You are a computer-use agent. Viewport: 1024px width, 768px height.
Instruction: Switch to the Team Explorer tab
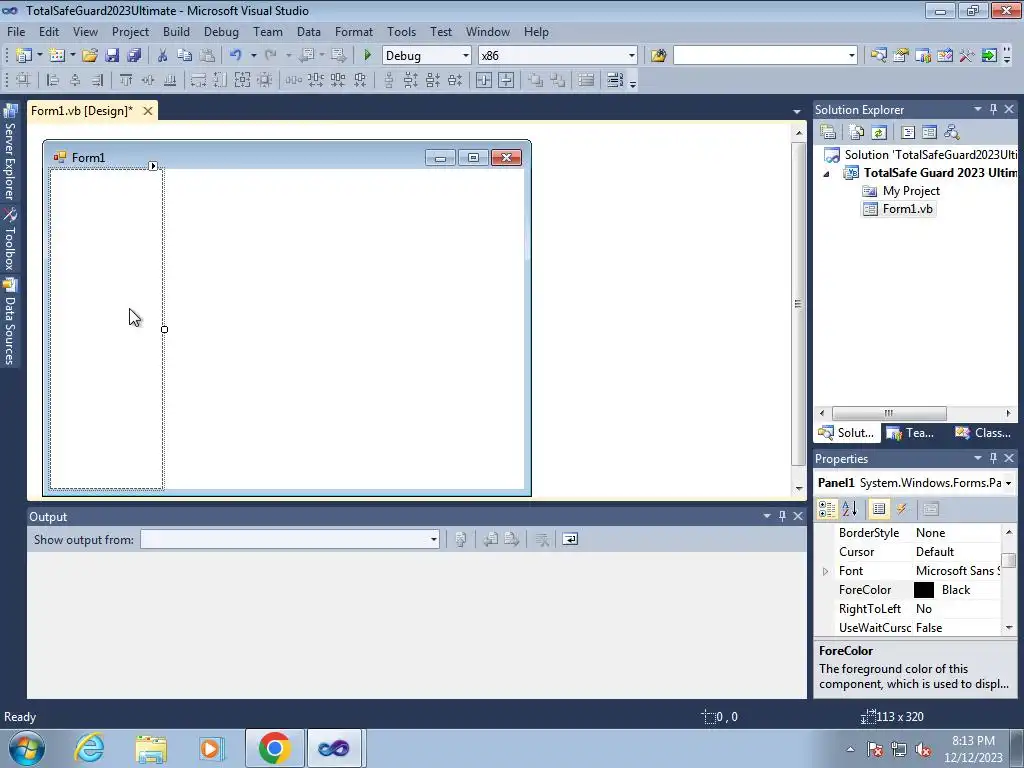(912, 433)
